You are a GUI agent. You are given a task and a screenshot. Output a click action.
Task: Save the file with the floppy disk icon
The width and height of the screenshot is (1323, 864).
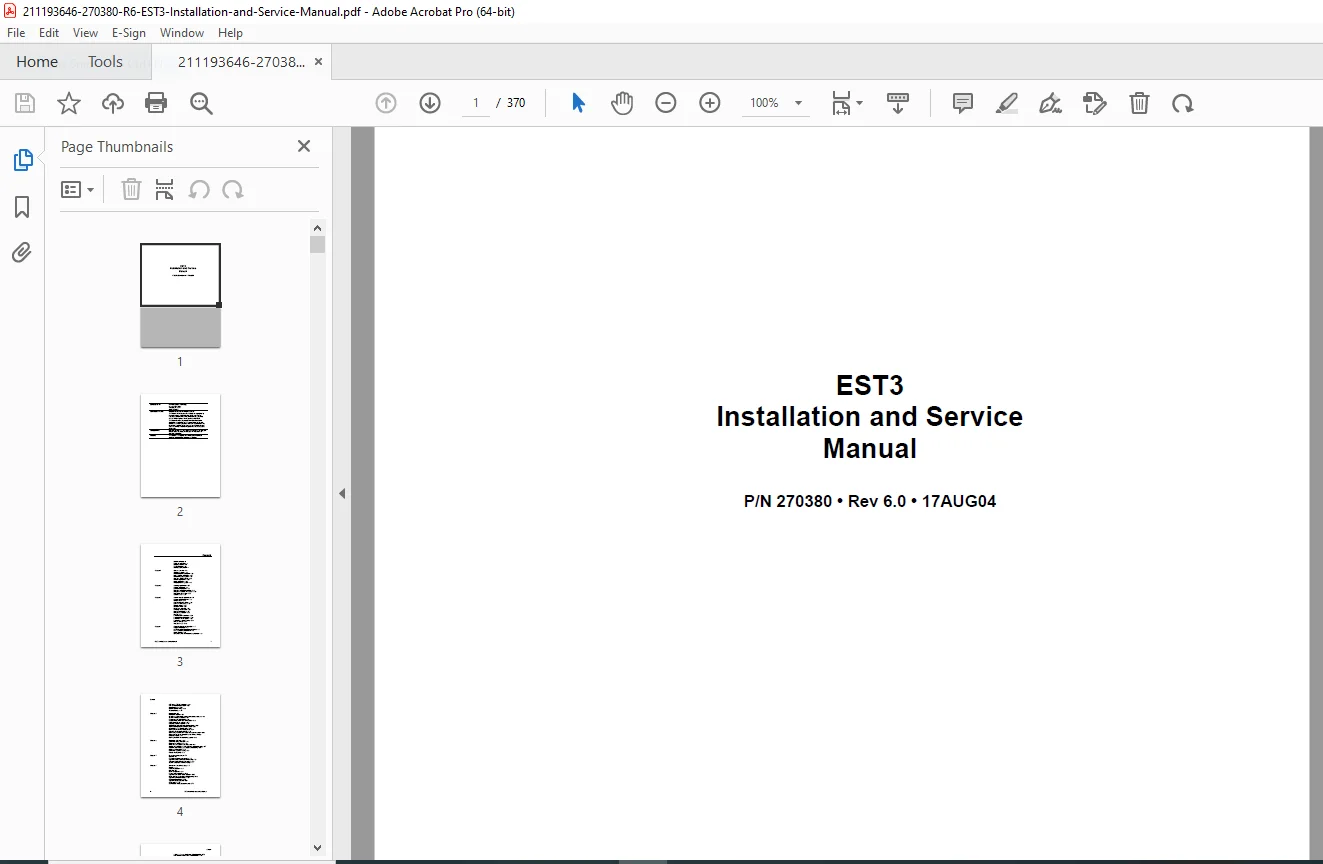pos(25,103)
